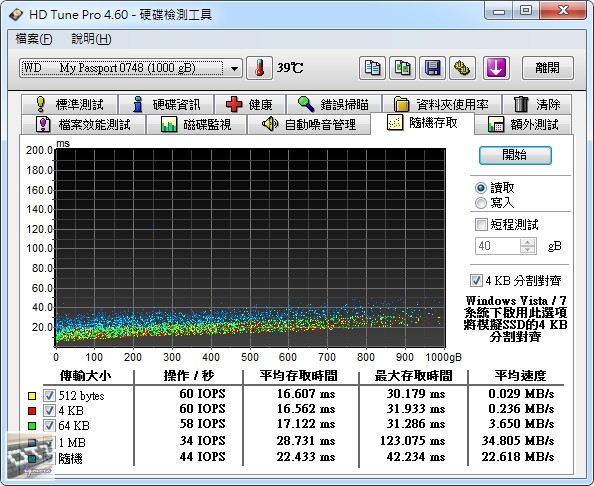The height and width of the screenshot is (486, 594).
Task: Toggle the 4 KB transfer size checkbox
Action: click(49, 410)
